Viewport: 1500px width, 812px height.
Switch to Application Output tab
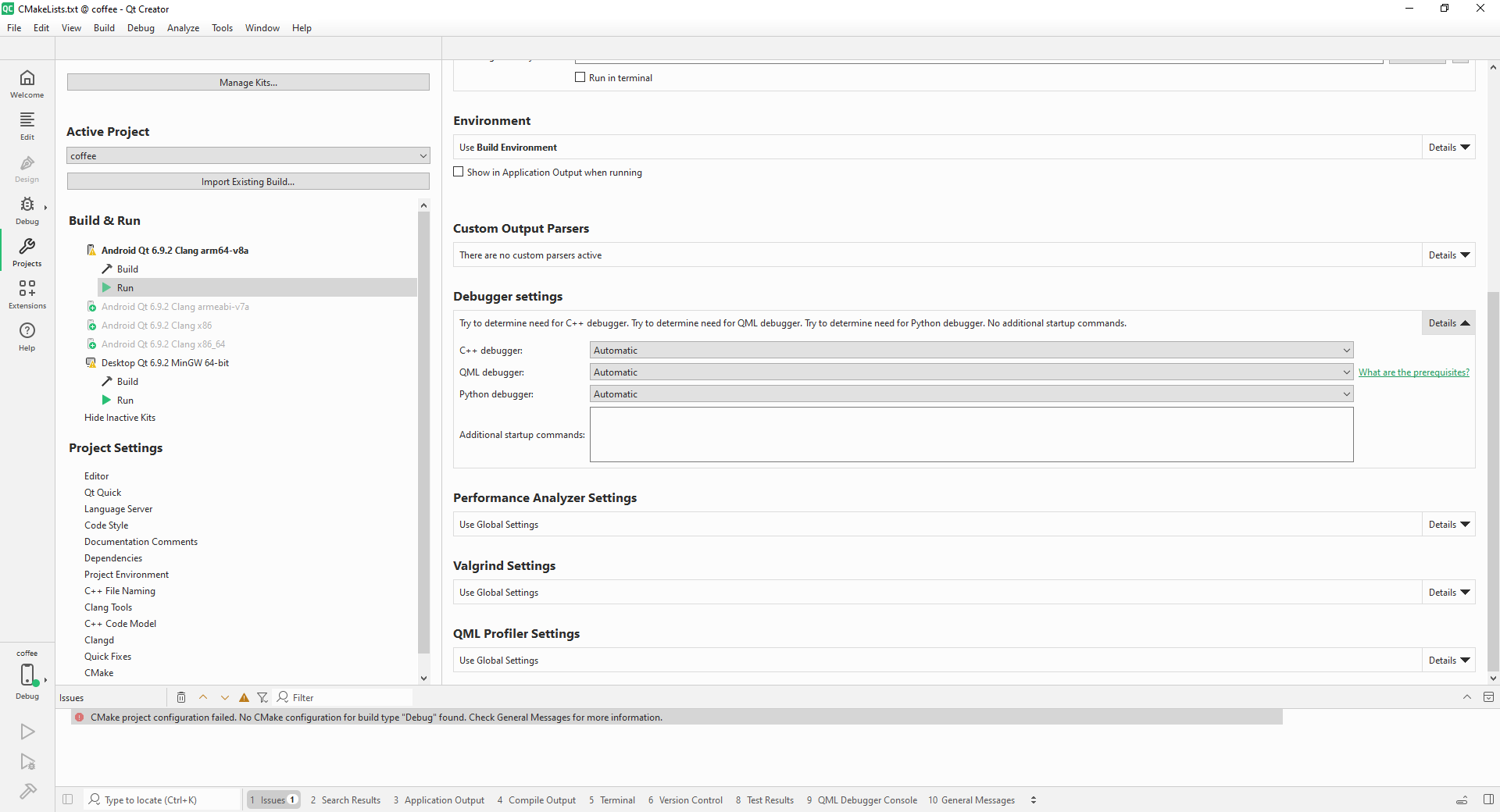(439, 800)
